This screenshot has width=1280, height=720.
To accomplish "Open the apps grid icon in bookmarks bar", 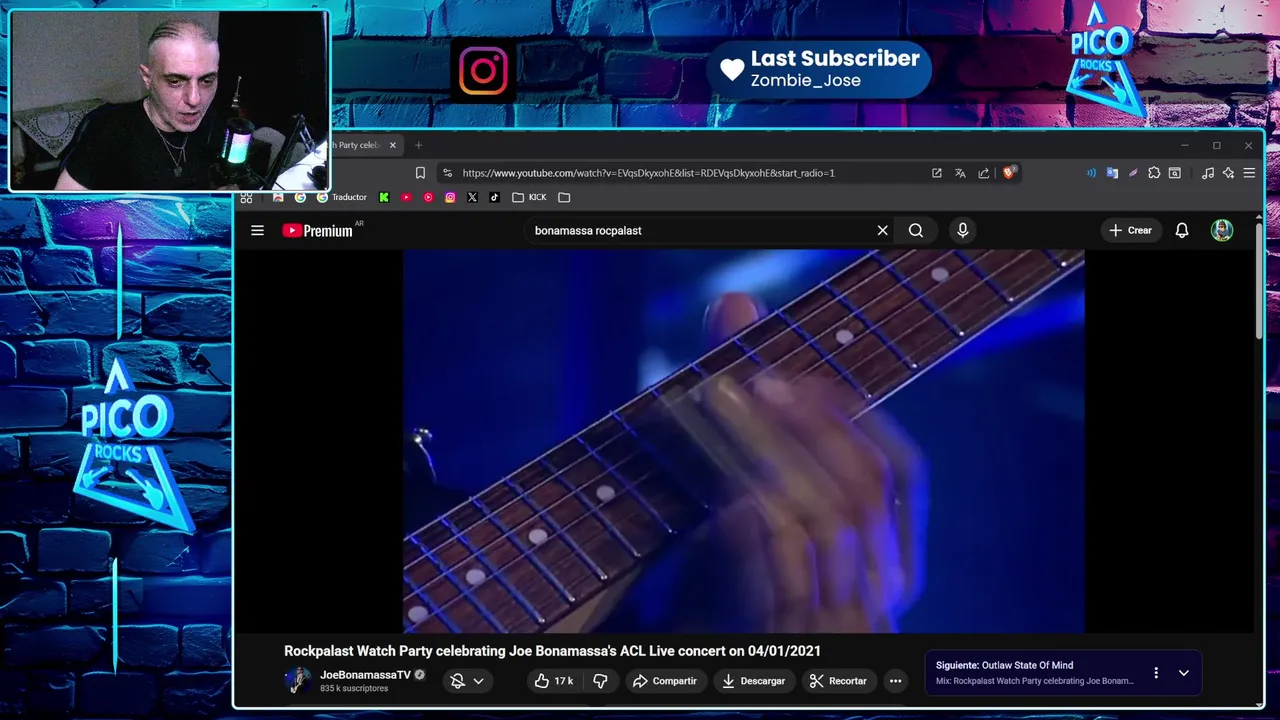I will point(246,197).
